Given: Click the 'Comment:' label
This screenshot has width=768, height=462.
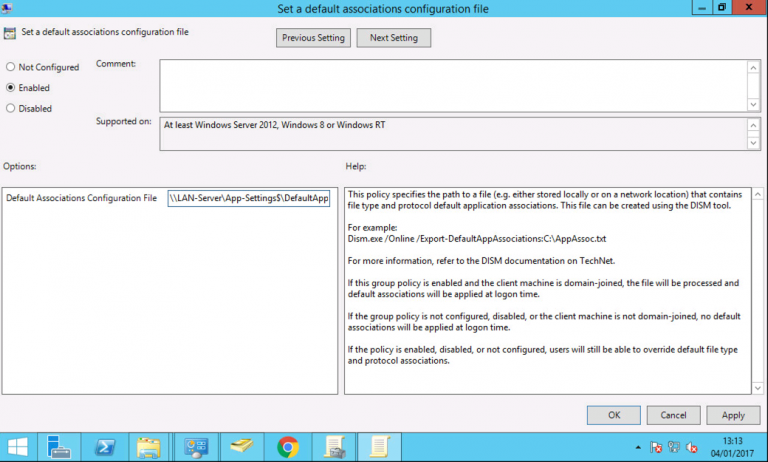Looking at the screenshot, I should (x=116, y=64).
